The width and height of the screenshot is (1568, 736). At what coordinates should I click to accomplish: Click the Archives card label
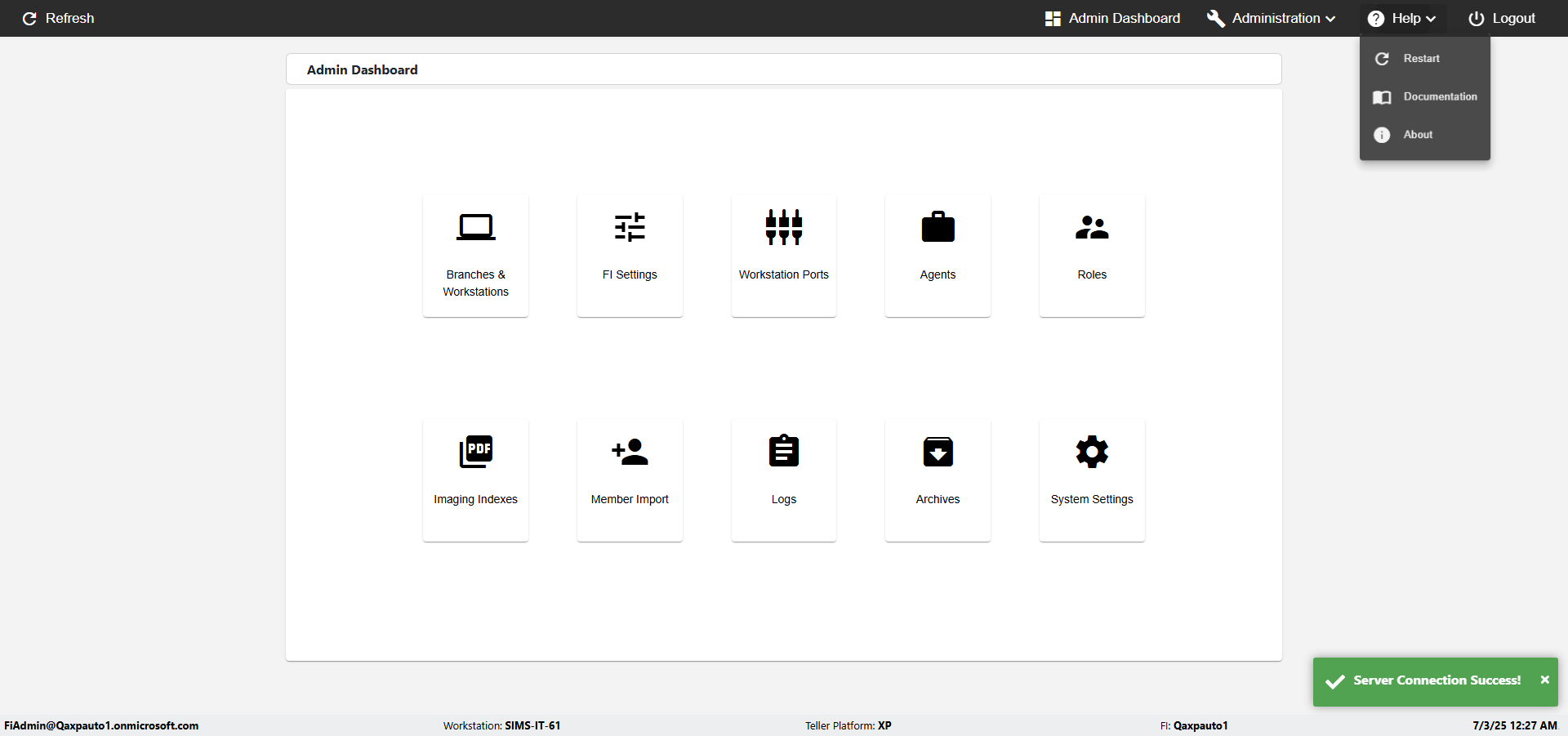click(938, 499)
